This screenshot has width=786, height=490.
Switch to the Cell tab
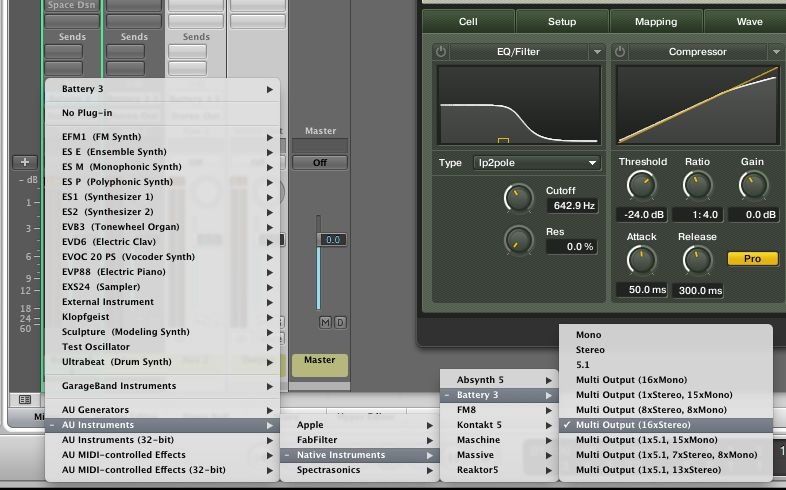tap(468, 22)
